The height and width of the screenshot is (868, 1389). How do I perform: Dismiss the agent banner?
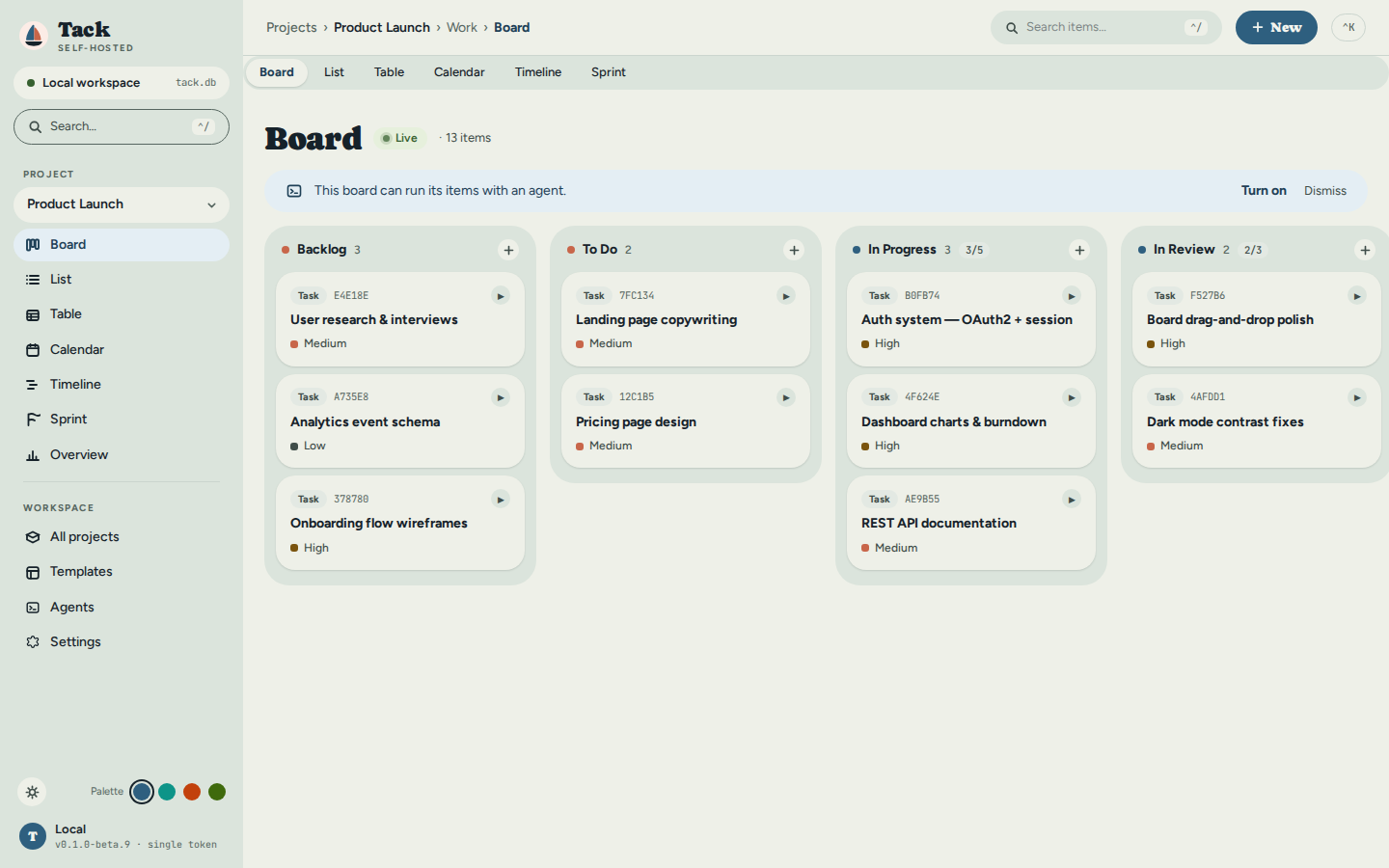point(1325,191)
